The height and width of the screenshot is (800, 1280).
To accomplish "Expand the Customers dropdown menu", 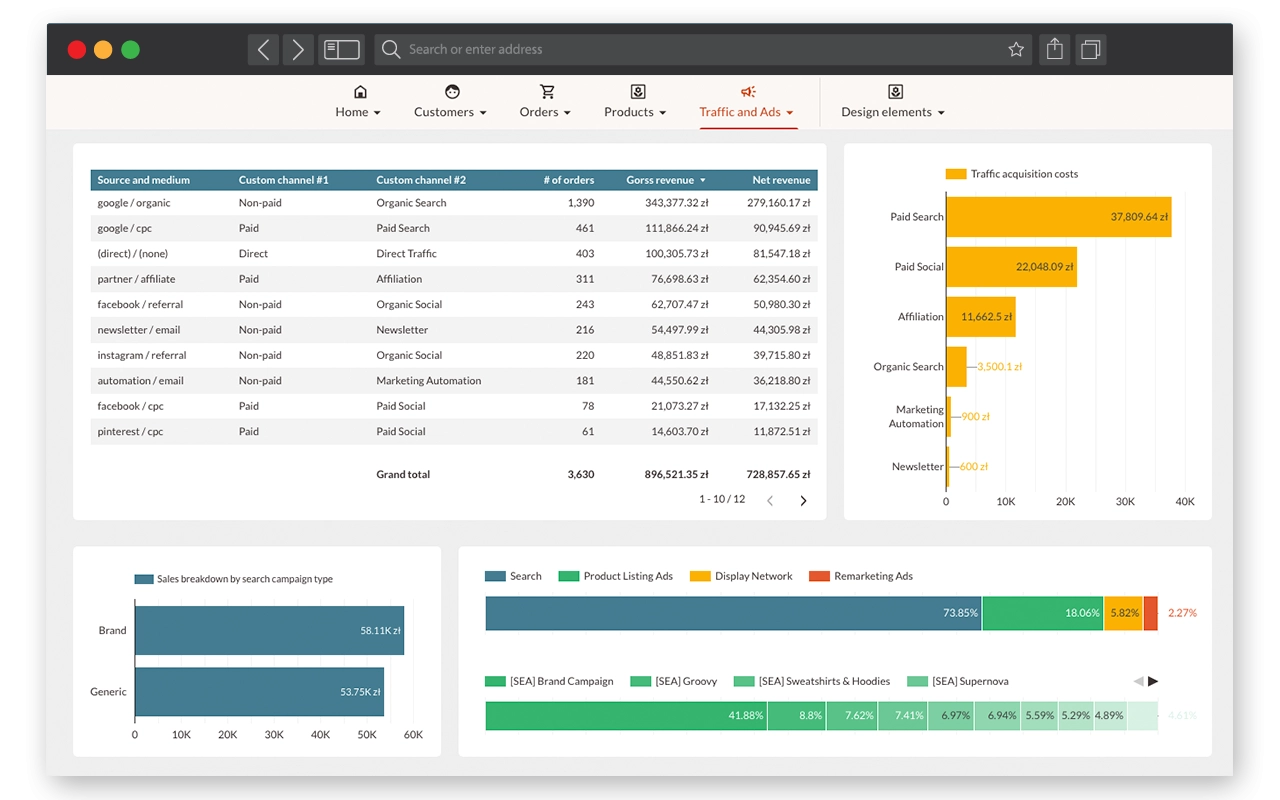I will coord(450,112).
